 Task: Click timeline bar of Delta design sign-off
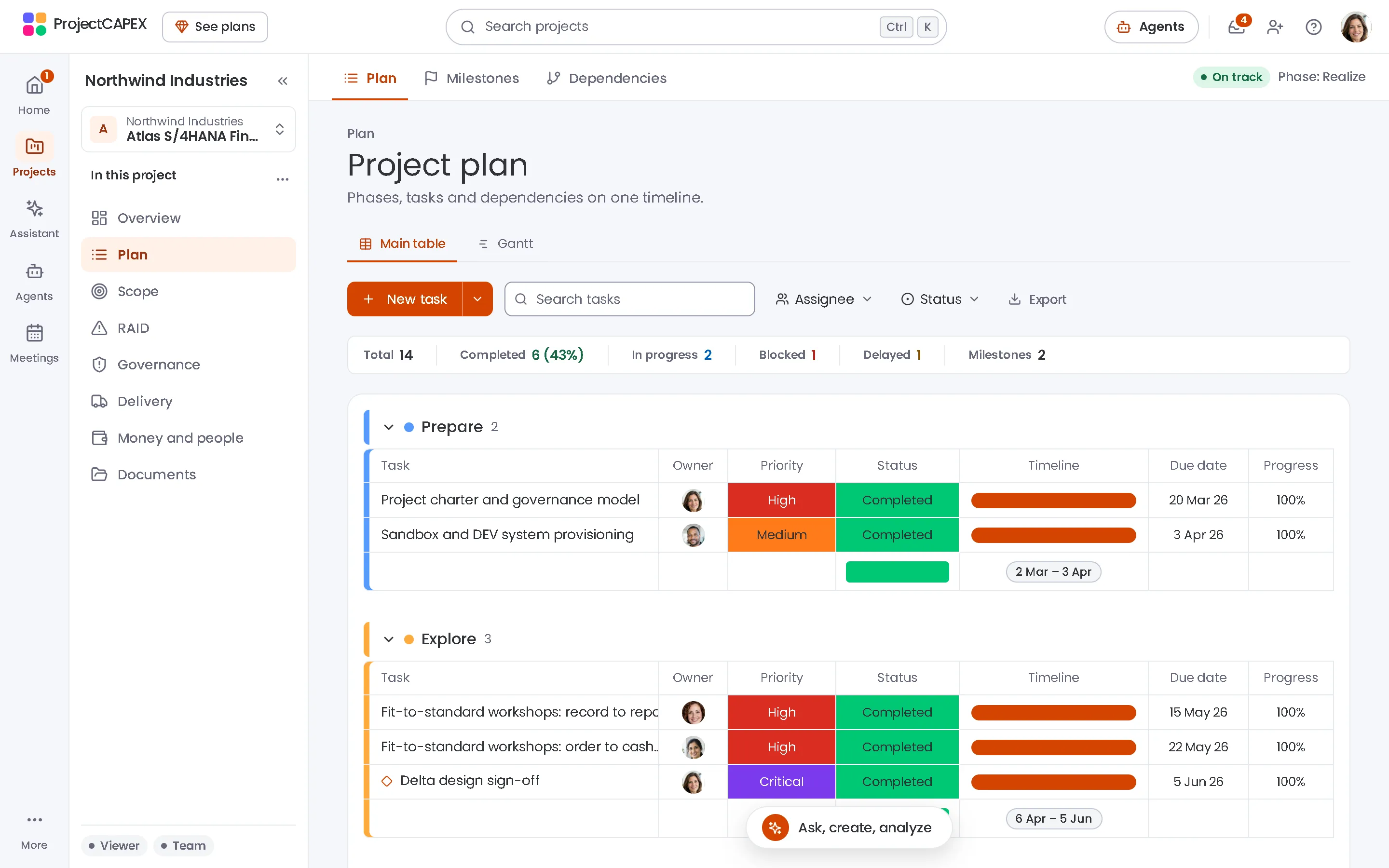tap(1053, 782)
